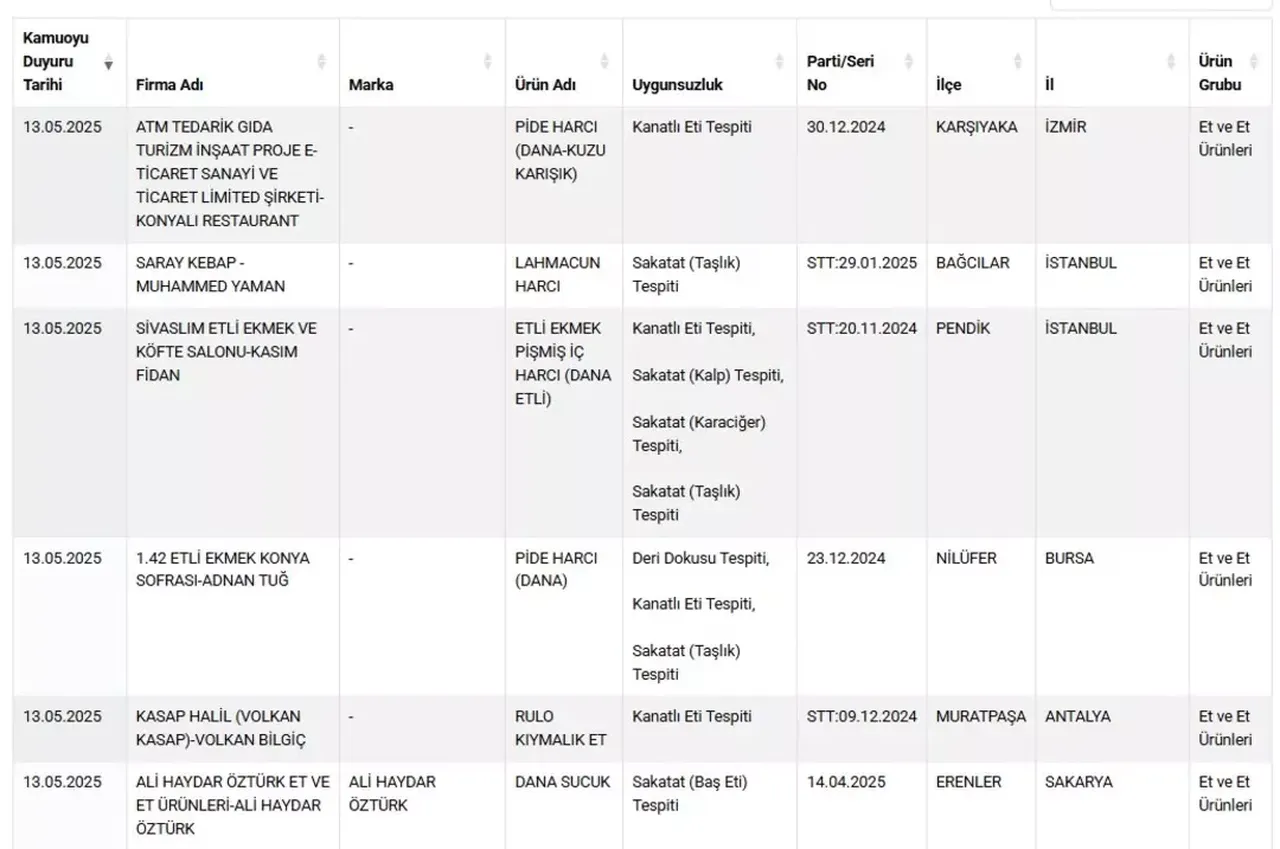The image size is (1280, 849).
Task: Click the DANA SUCUK product cell
Action: [x=562, y=782]
